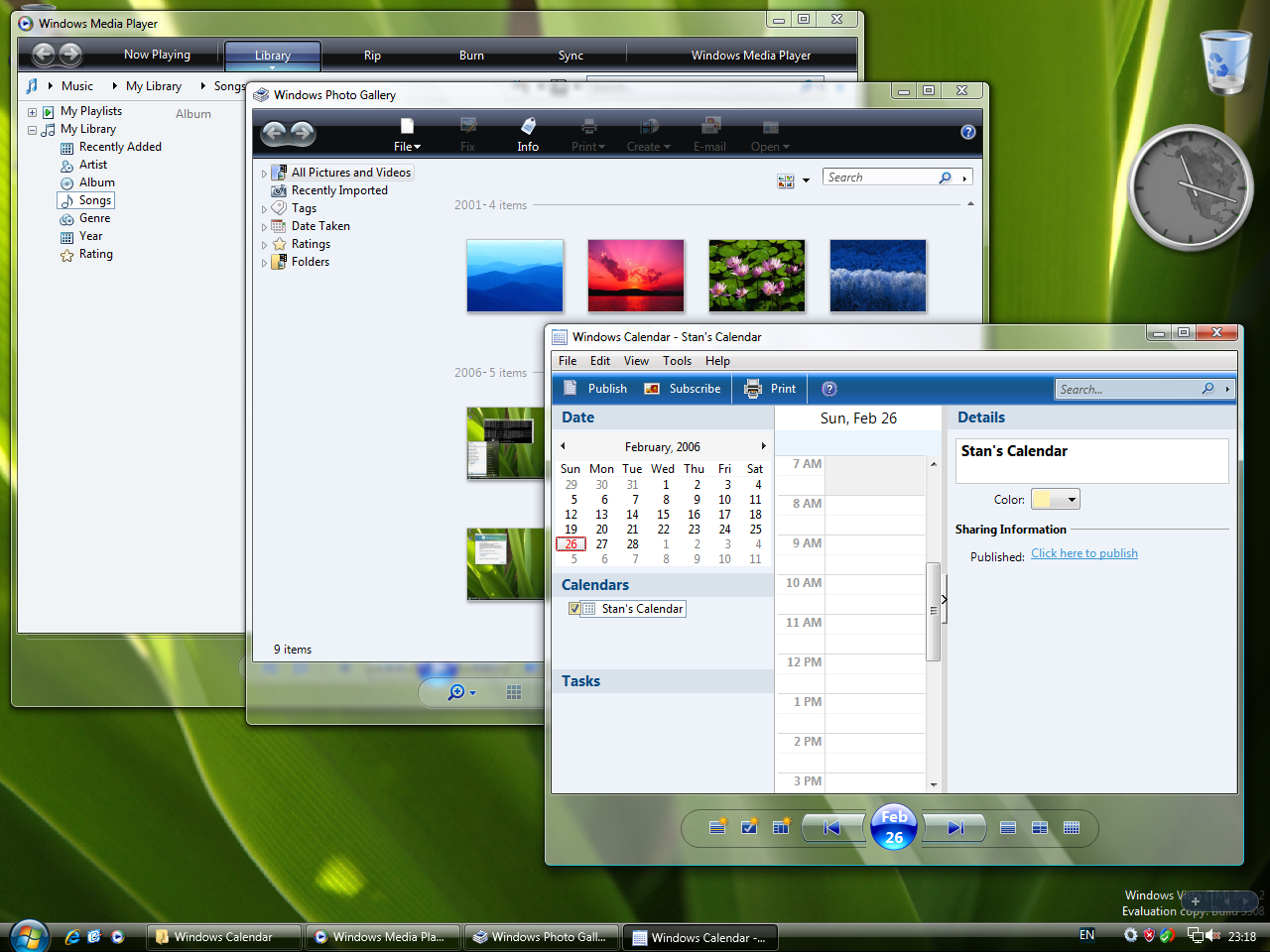Switch to Month view icon in Calendar
The image size is (1270, 952).
1072,827
